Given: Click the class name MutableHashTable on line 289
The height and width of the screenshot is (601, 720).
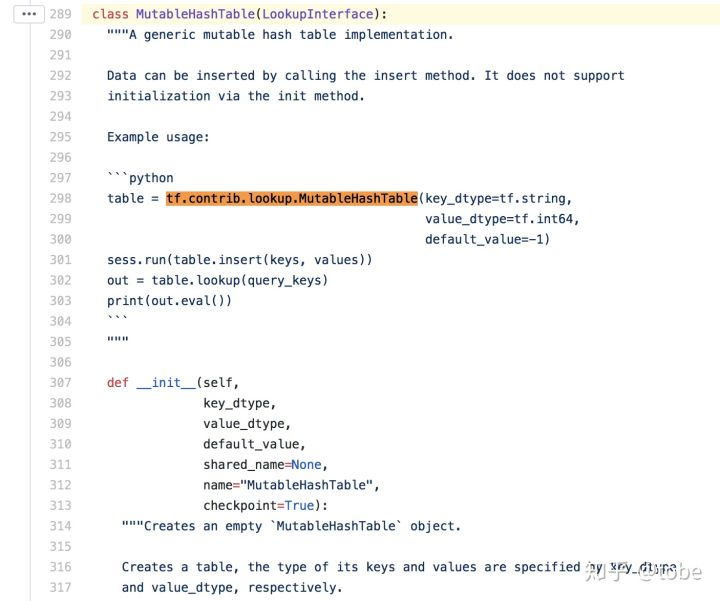Looking at the screenshot, I should (195, 14).
